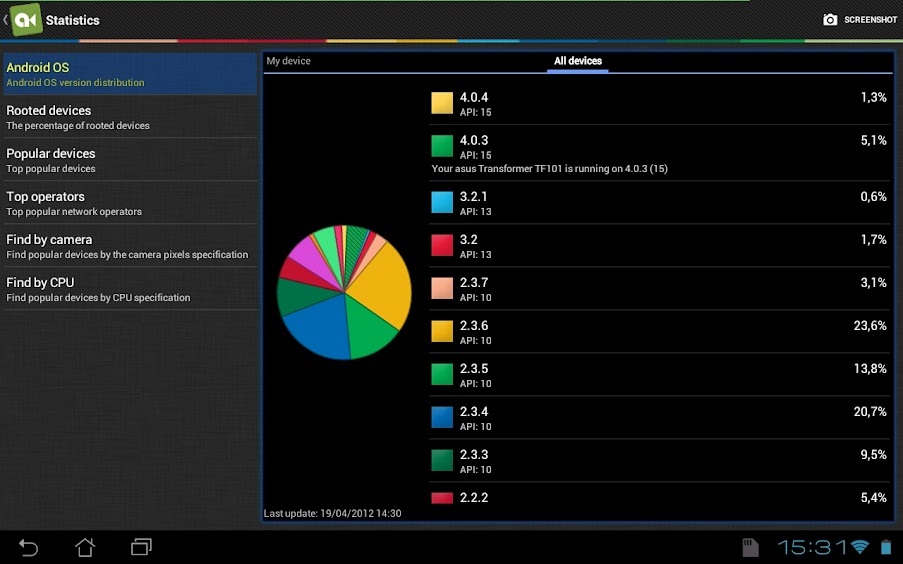903x564 pixels.
Task: Switch to the All devices tab
Action: (x=578, y=61)
